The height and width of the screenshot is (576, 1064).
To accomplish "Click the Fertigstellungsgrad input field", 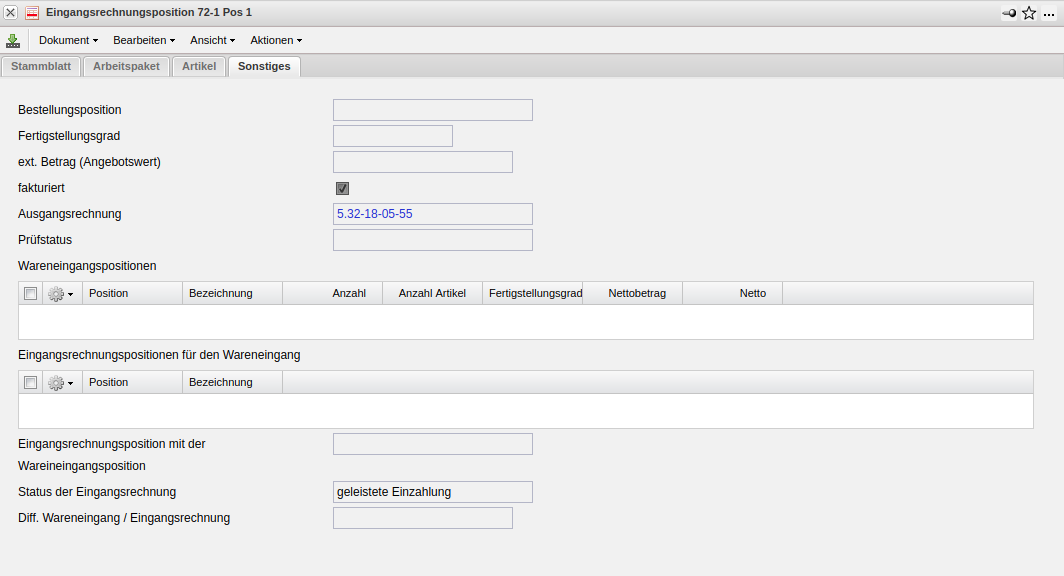I will pos(393,136).
